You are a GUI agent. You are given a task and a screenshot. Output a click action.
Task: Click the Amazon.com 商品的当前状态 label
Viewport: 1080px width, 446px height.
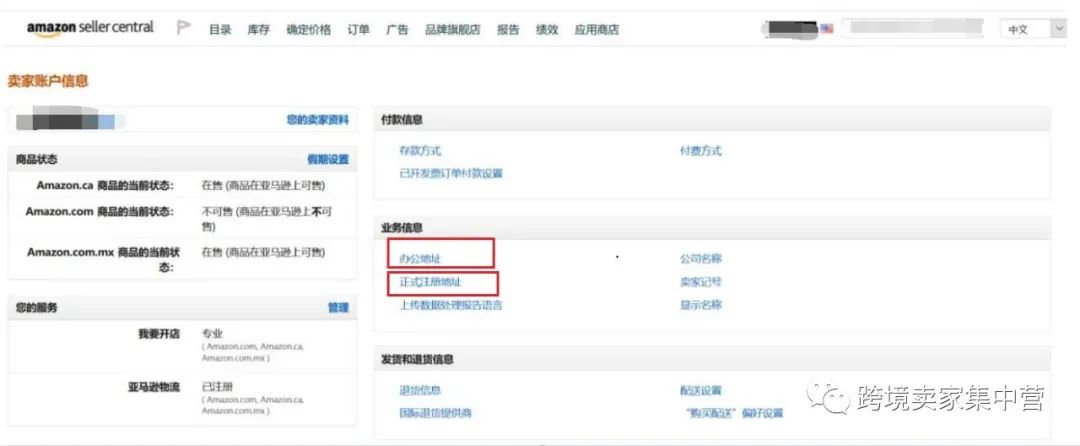coord(100,211)
